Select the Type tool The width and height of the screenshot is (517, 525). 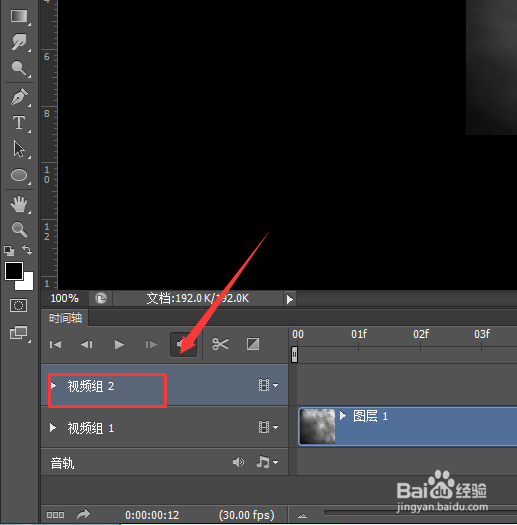click(x=19, y=123)
